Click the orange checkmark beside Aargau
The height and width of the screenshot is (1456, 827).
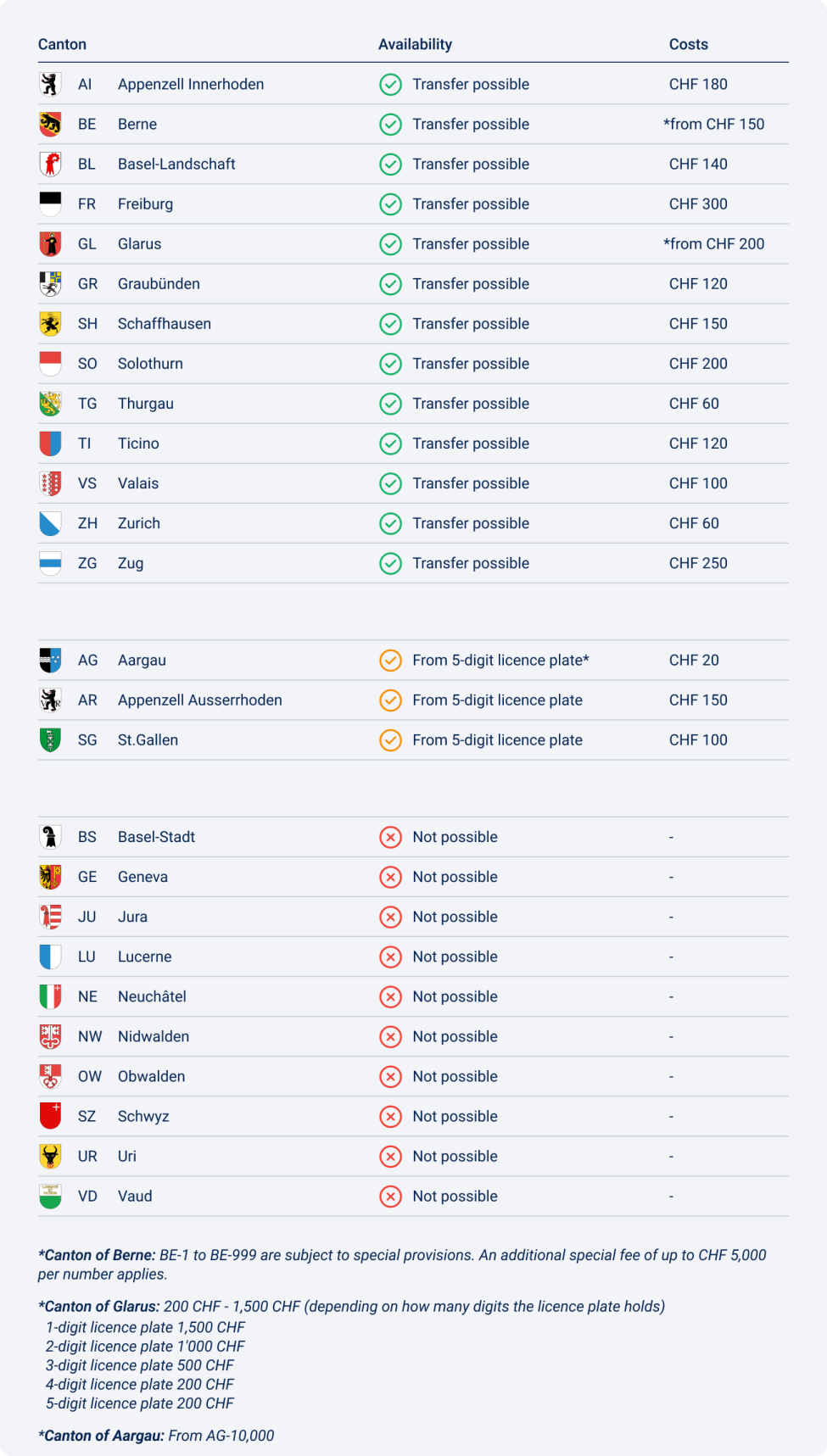point(390,660)
